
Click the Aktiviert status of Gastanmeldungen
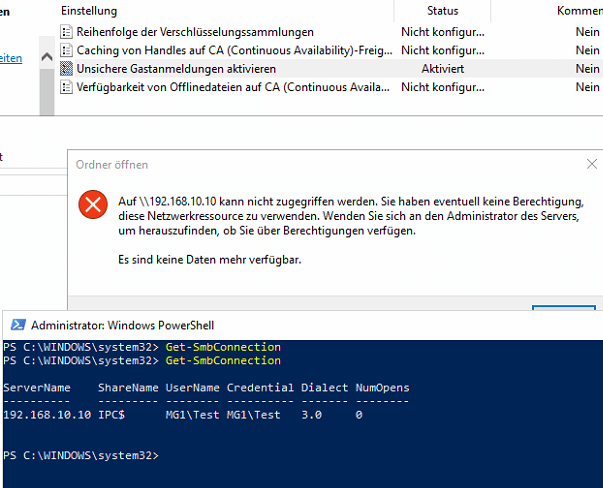point(442,69)
